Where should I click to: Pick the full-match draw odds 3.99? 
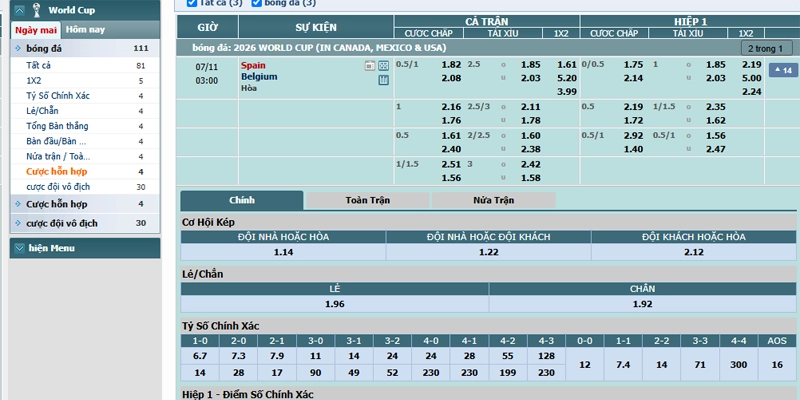pos(567,91)
